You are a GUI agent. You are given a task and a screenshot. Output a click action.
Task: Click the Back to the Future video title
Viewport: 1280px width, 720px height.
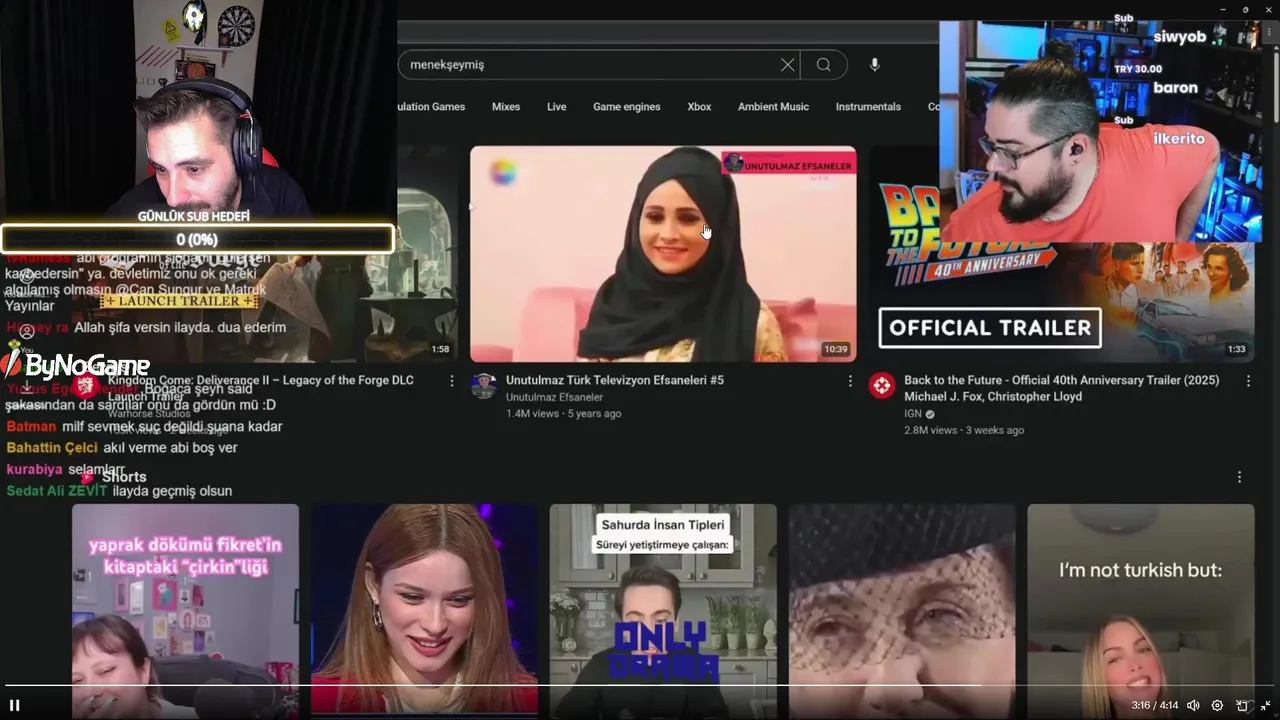1062,388
